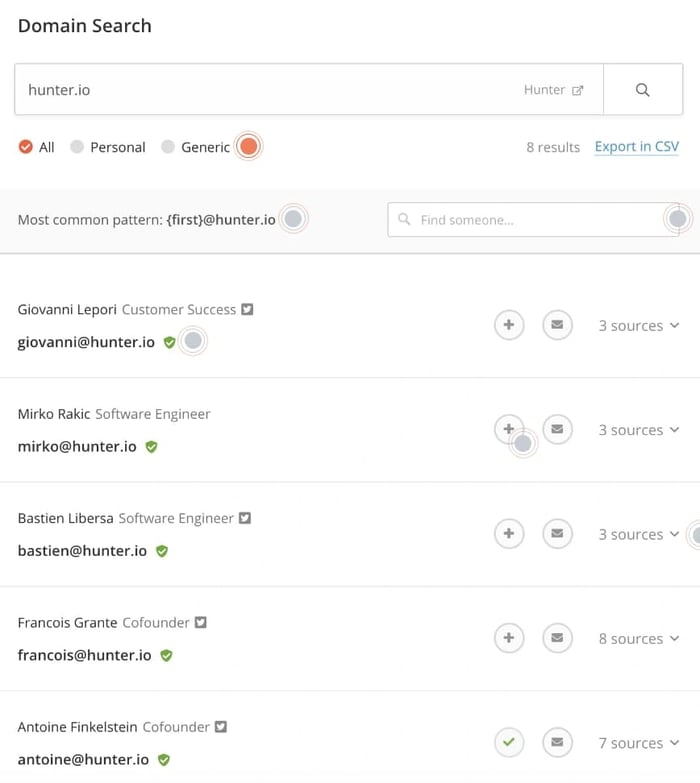Expand 8 sources for Francois Grante
The width and height of the screenshot is (700, 783).
pos(638,639)
